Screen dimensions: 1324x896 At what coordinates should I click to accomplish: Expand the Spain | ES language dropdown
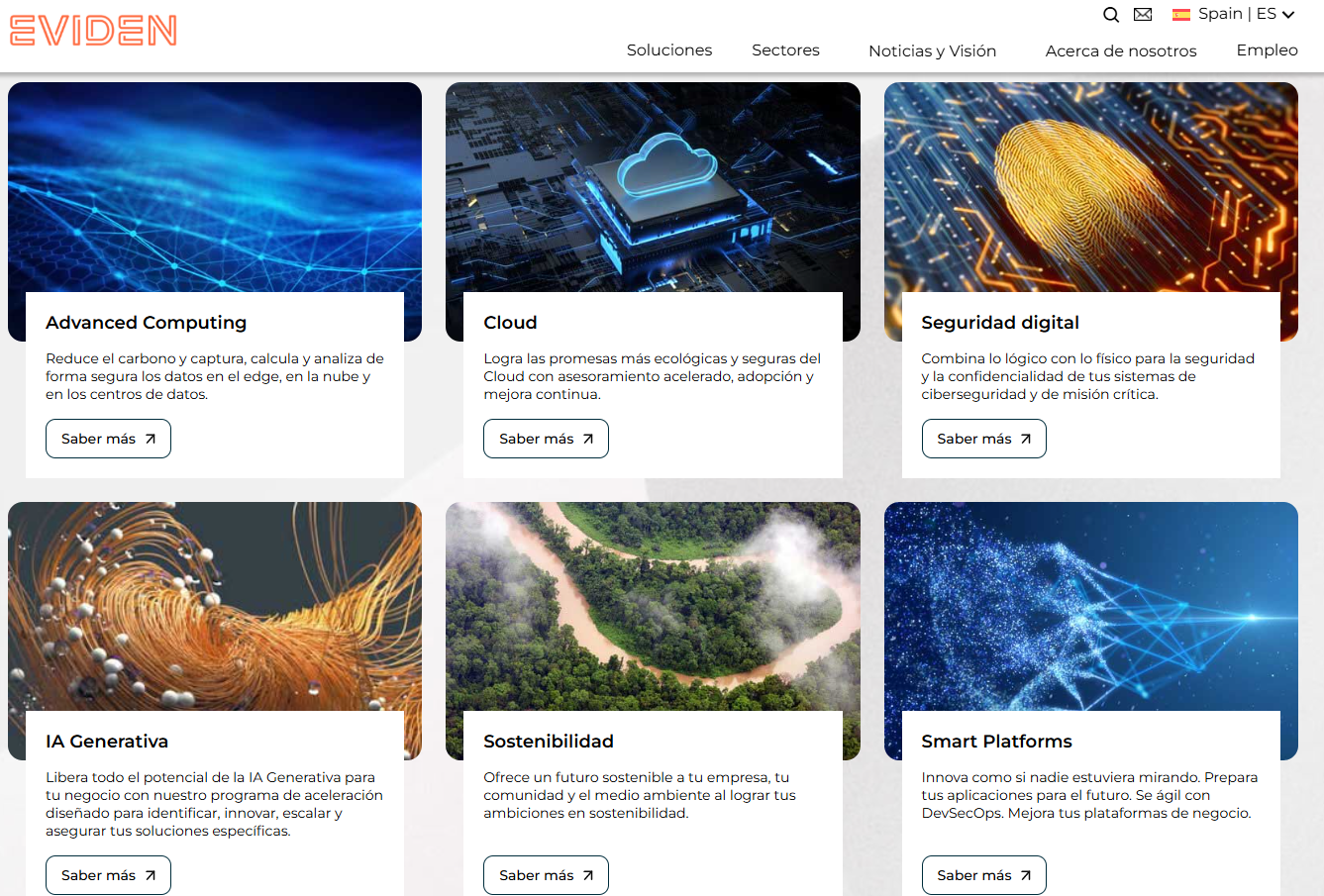tap(1234, 14)
